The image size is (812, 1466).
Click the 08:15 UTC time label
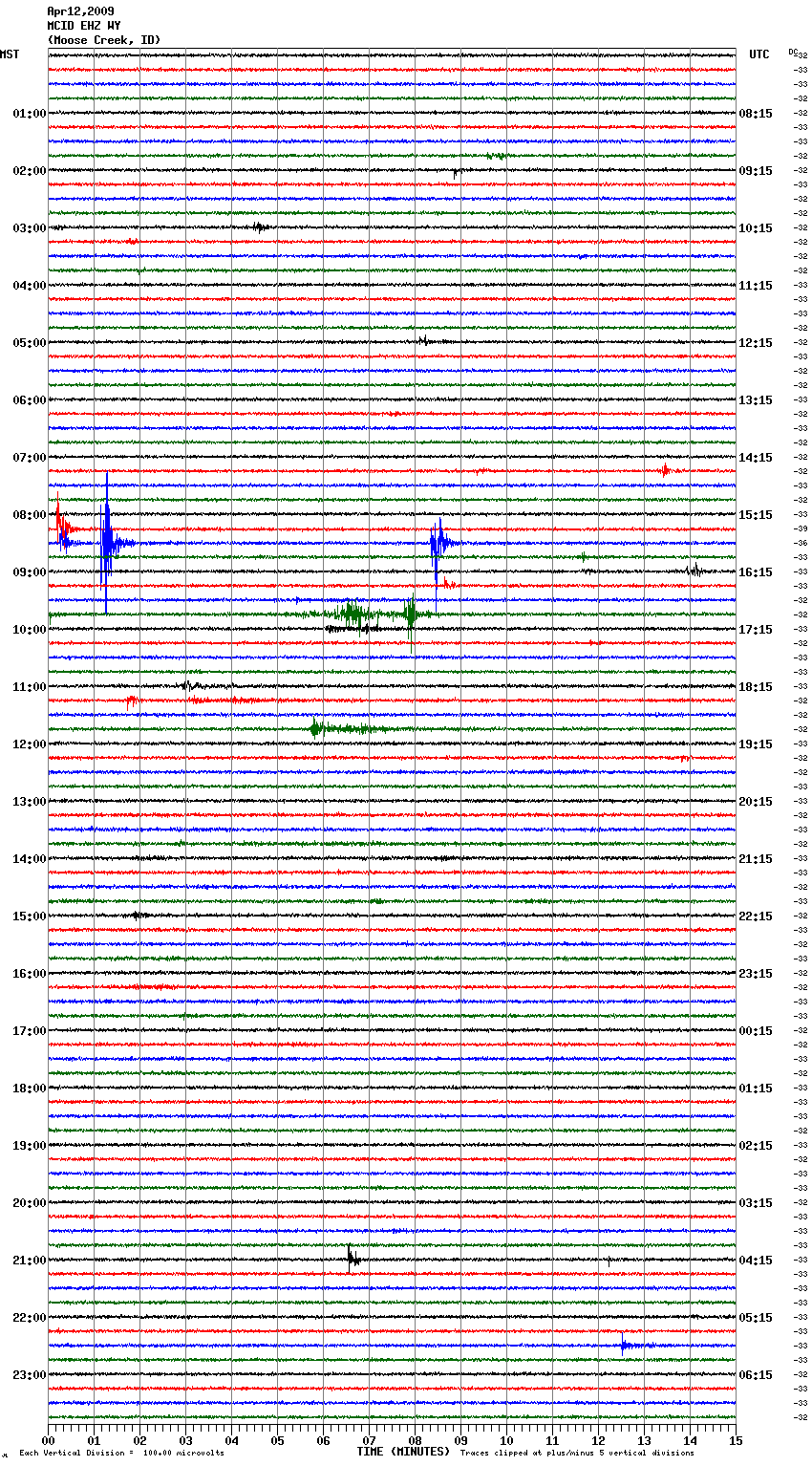click(x=756, y=114)
